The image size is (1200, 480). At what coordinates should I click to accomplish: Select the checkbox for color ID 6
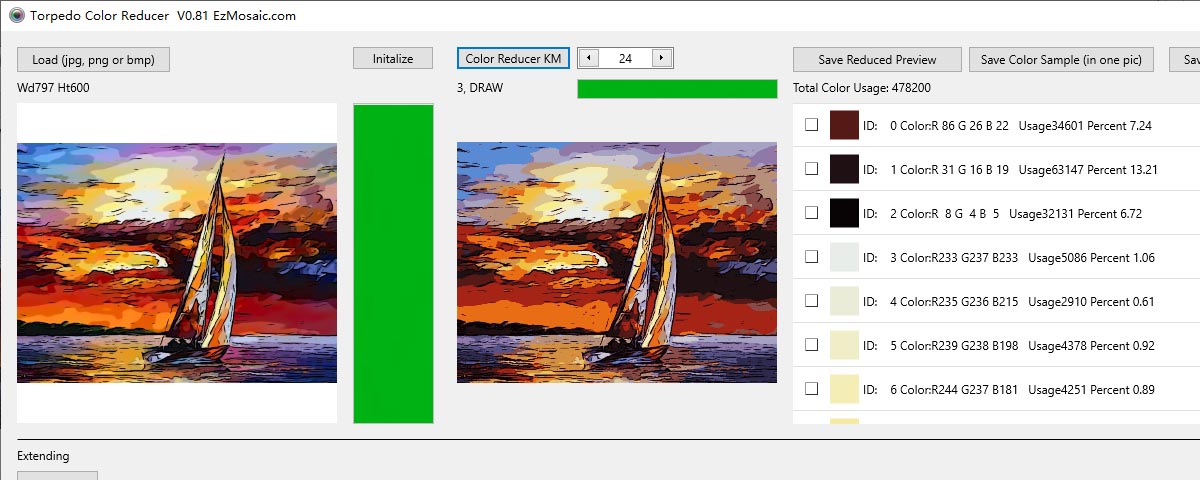tap(812, 389)
